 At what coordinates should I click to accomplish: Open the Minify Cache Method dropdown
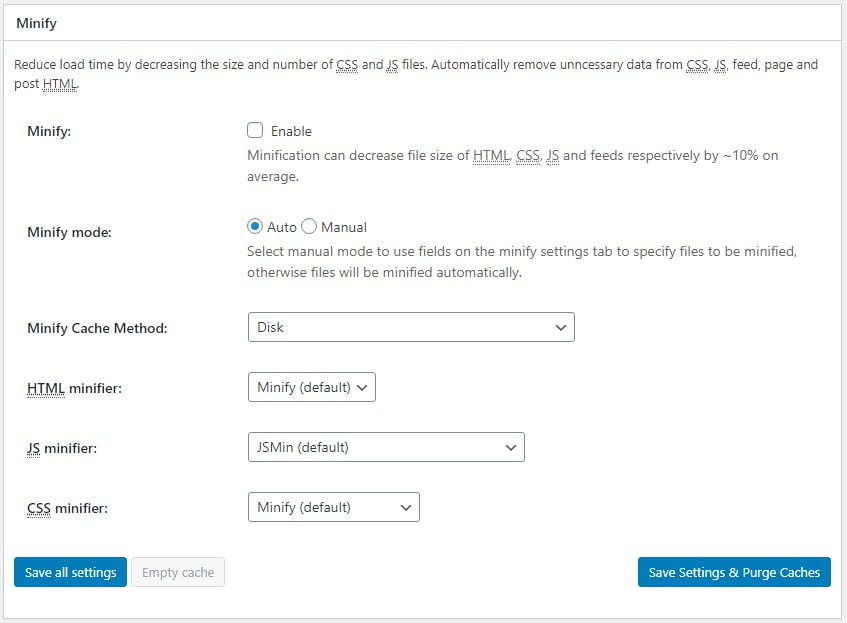(410, 327)
